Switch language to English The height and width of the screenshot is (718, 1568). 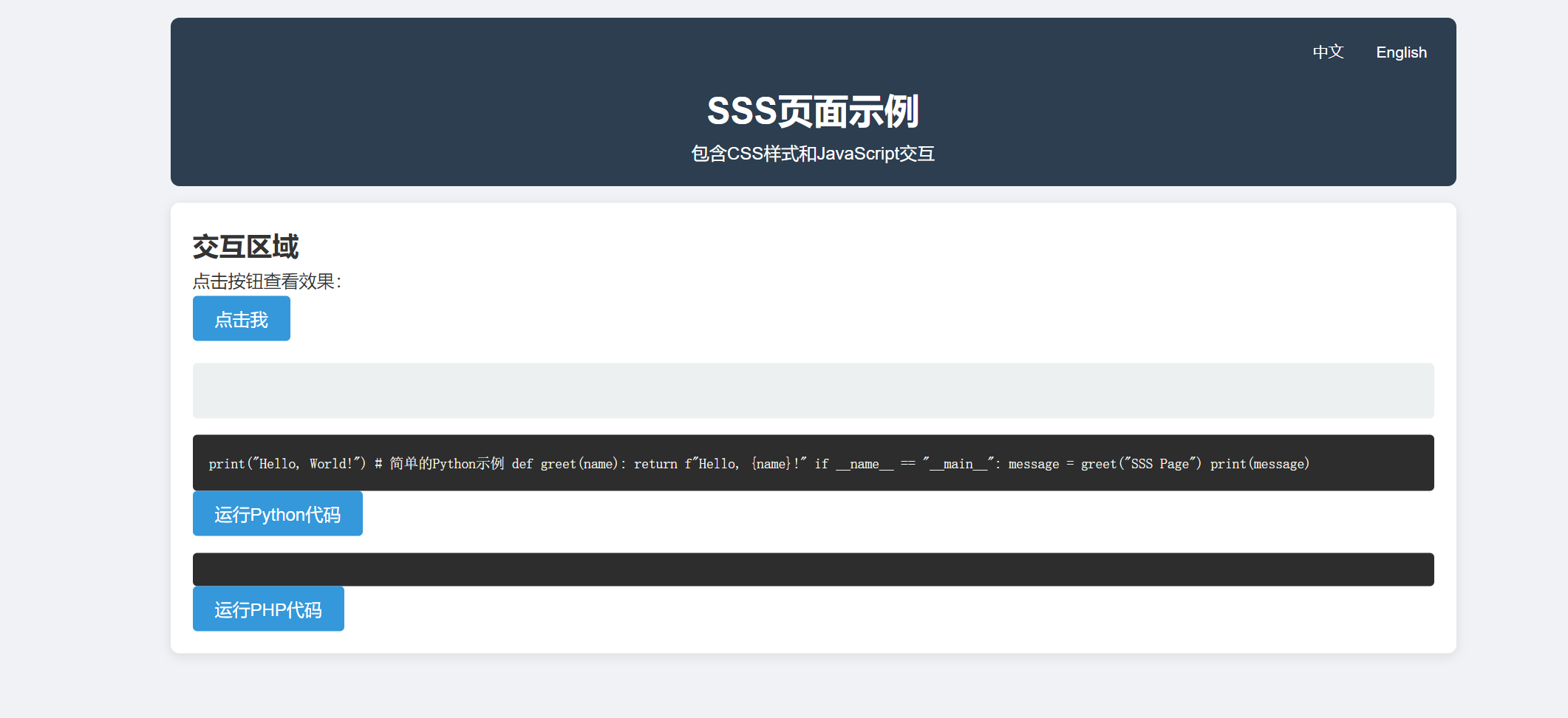click(1401, 52)
